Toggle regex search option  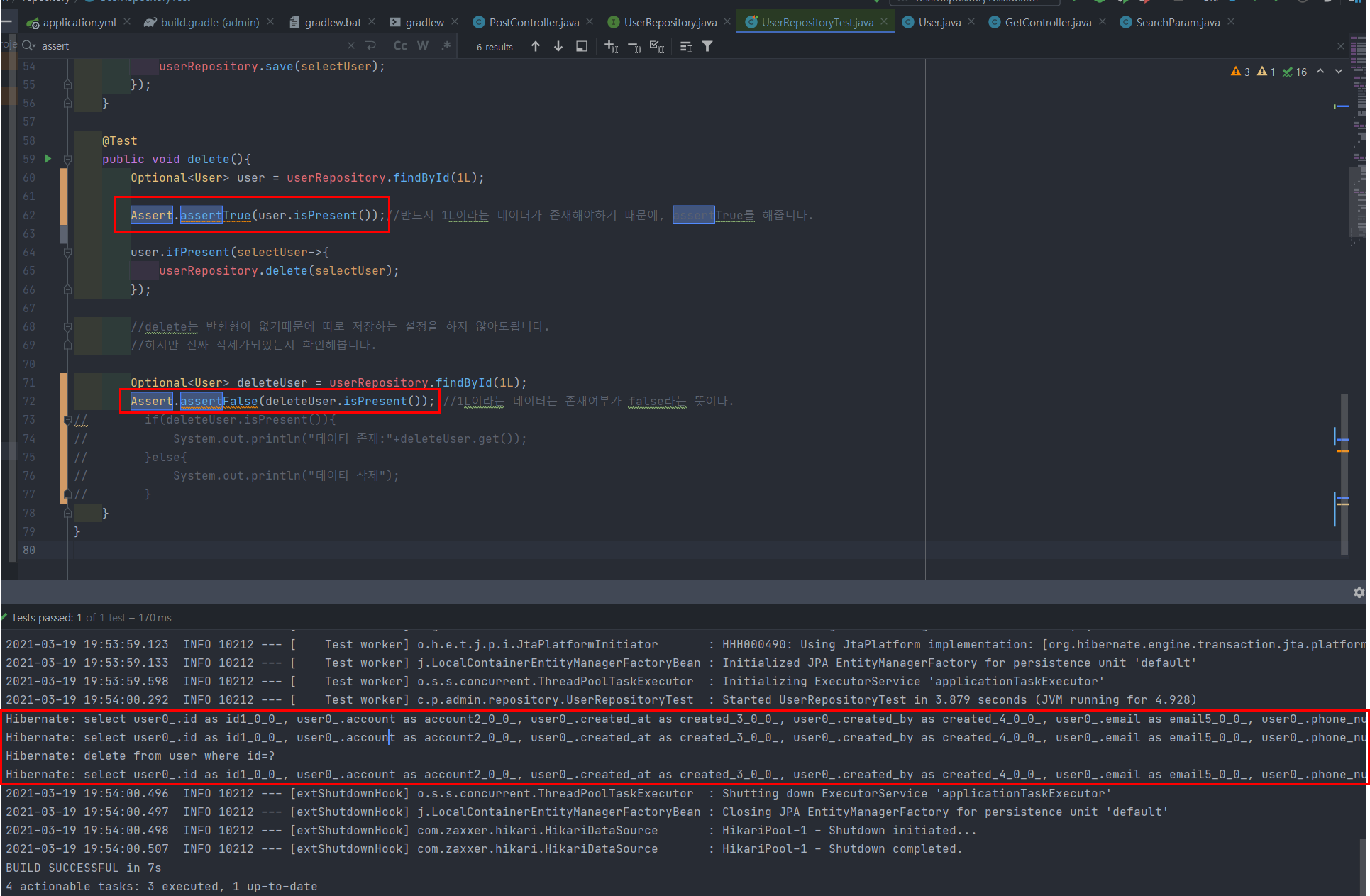click(446, 46)
